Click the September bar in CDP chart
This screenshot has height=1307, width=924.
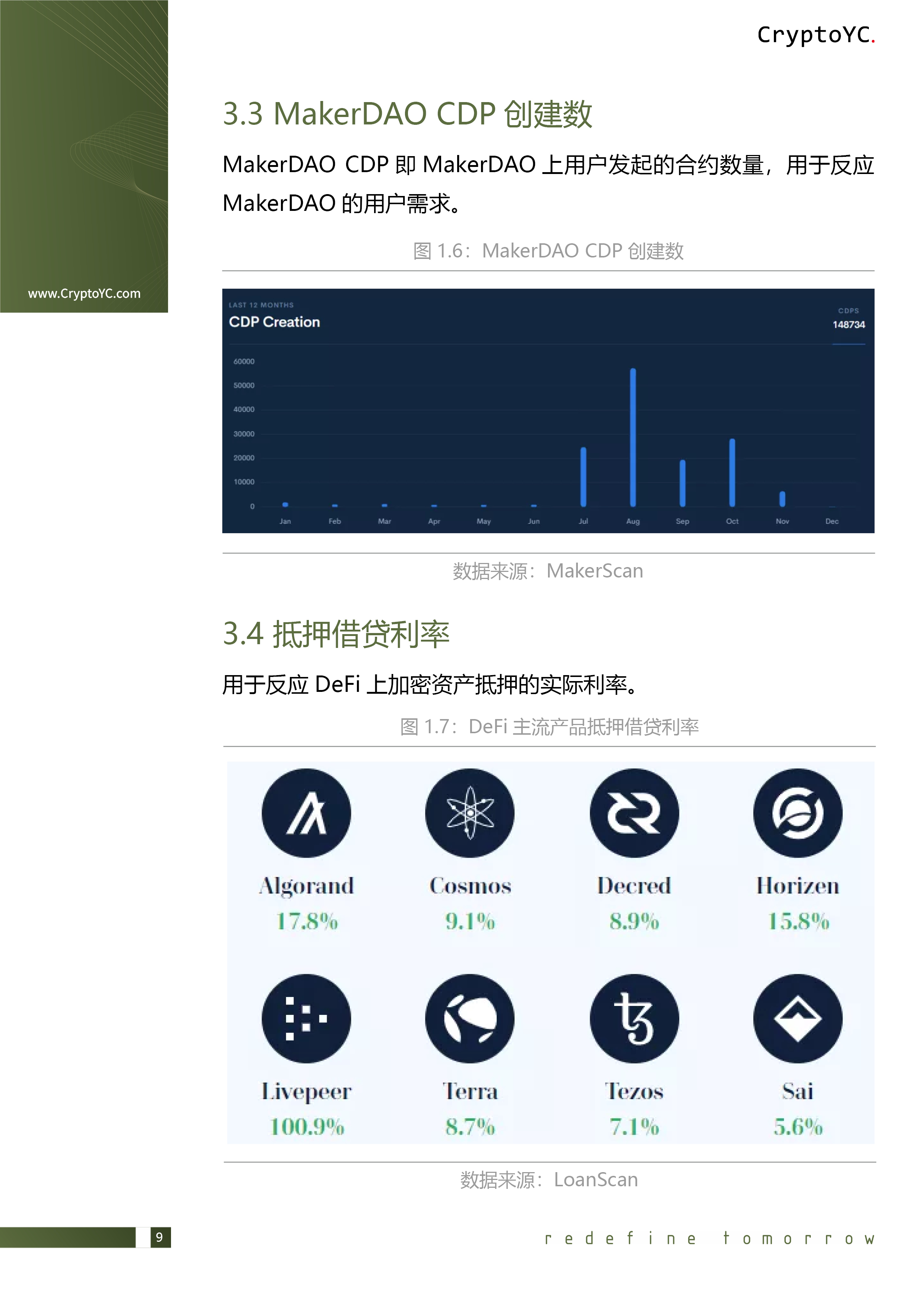tap(683, 483)
